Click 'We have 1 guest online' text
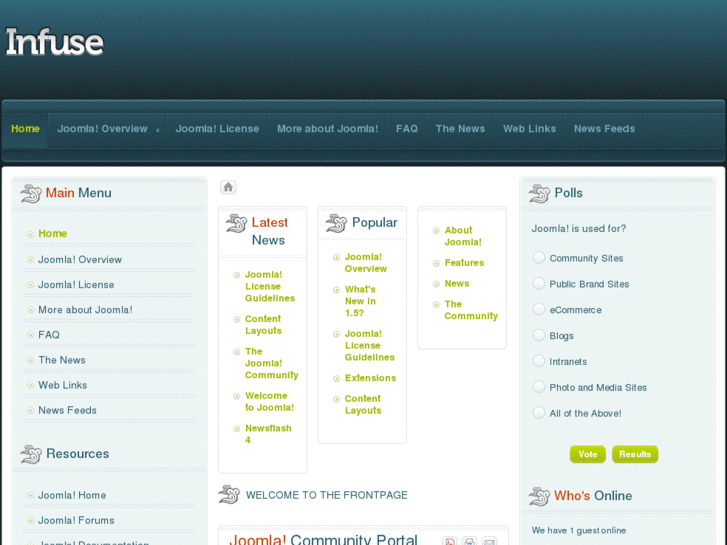 [x=579, y=530]
